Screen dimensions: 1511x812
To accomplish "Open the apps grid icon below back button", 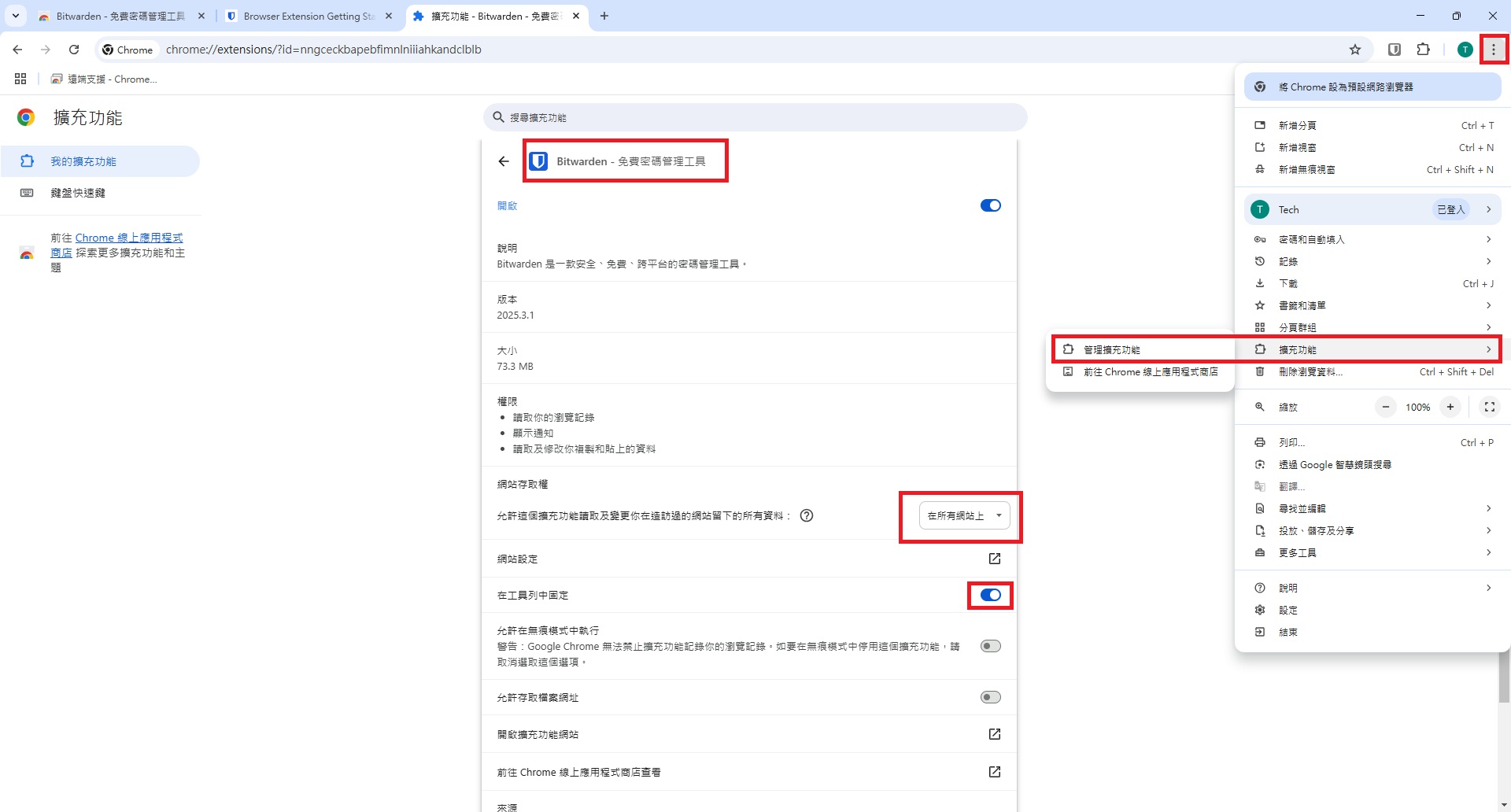I will click(x=20, y=79).
